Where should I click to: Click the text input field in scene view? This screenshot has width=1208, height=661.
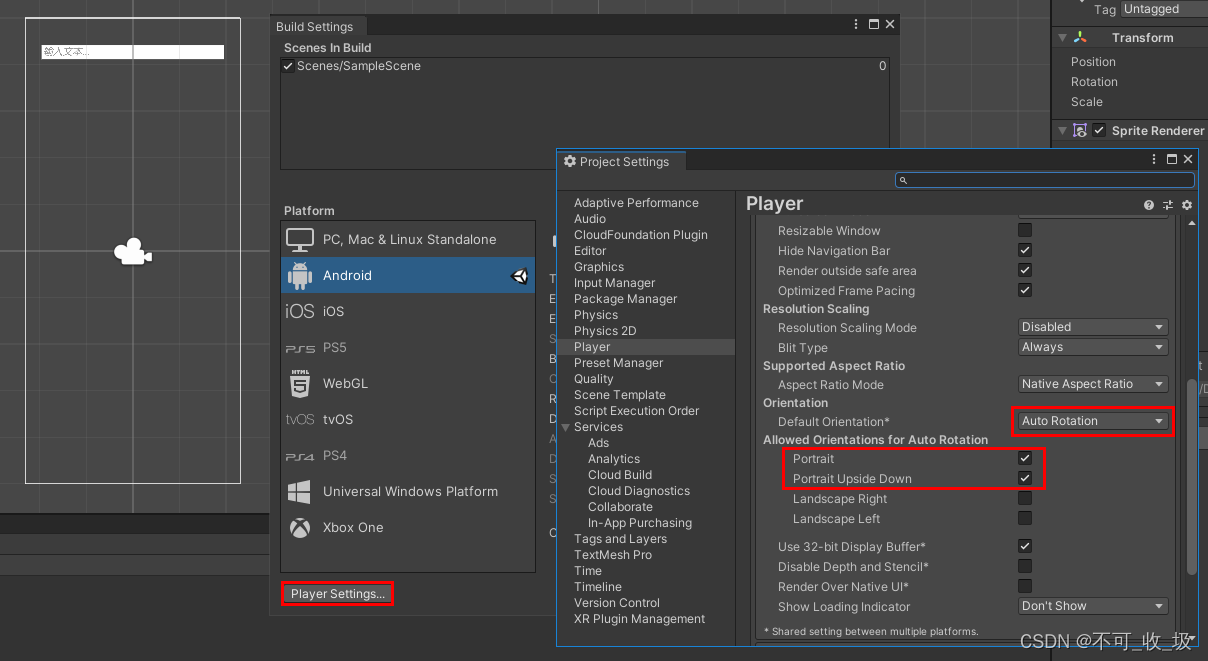tap(133, 52)
